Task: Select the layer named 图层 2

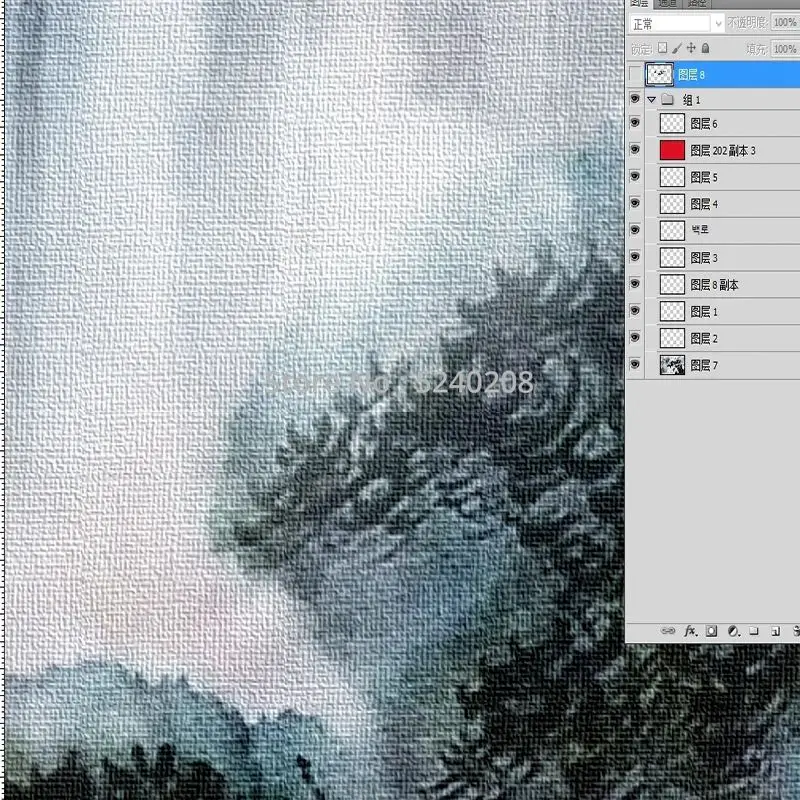Action: (704, 338)
